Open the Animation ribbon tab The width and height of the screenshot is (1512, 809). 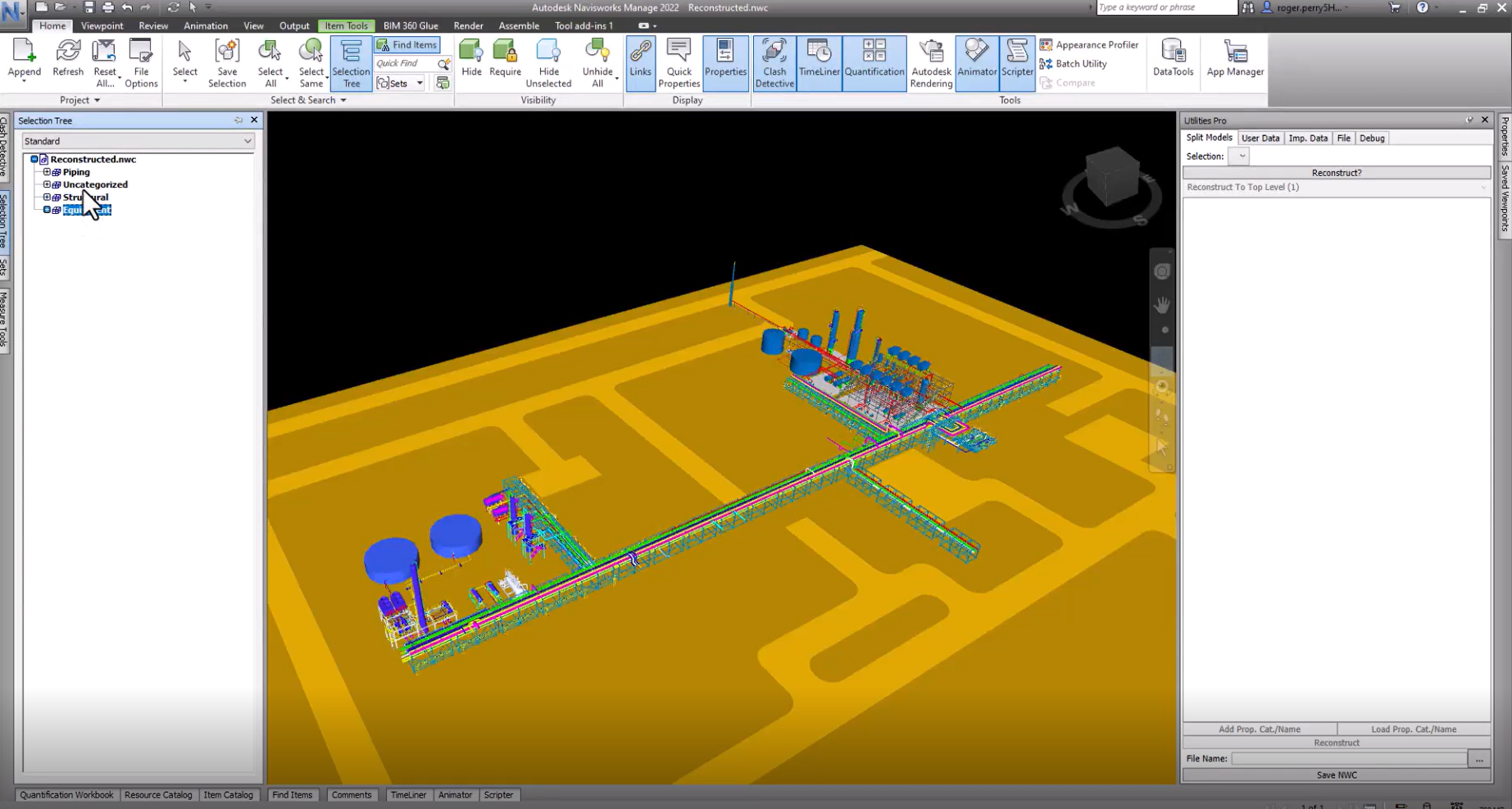[206, 25]
